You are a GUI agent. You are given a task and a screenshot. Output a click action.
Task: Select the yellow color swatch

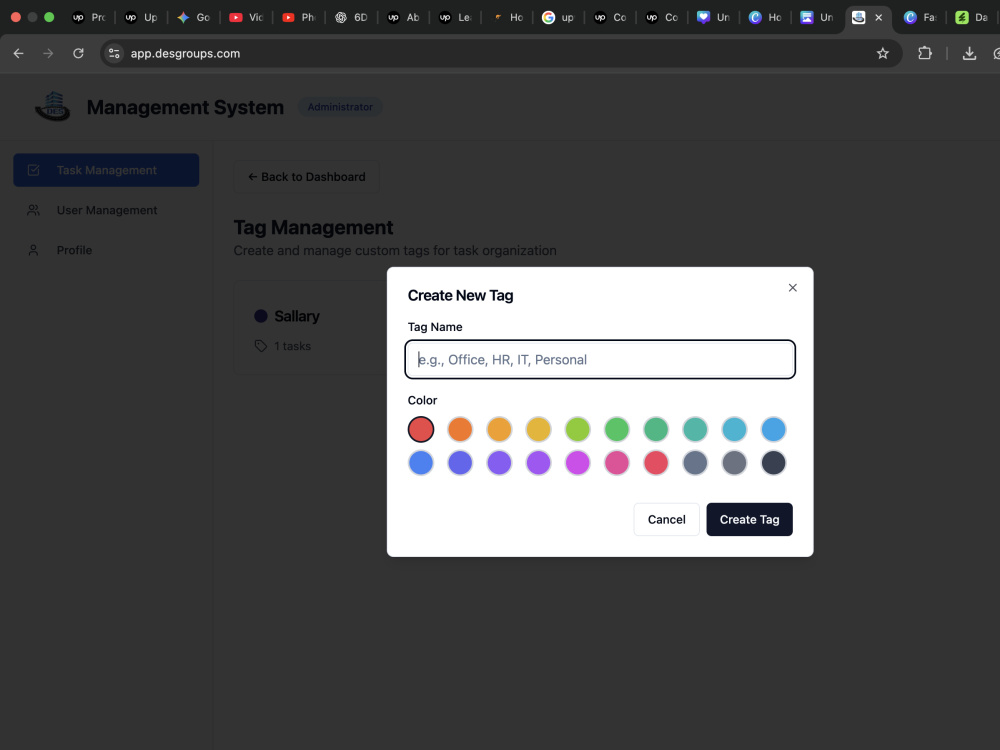538,429
